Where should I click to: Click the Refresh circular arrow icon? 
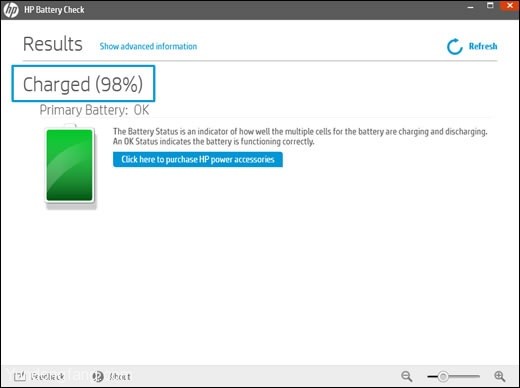click(x=454, y=47)
